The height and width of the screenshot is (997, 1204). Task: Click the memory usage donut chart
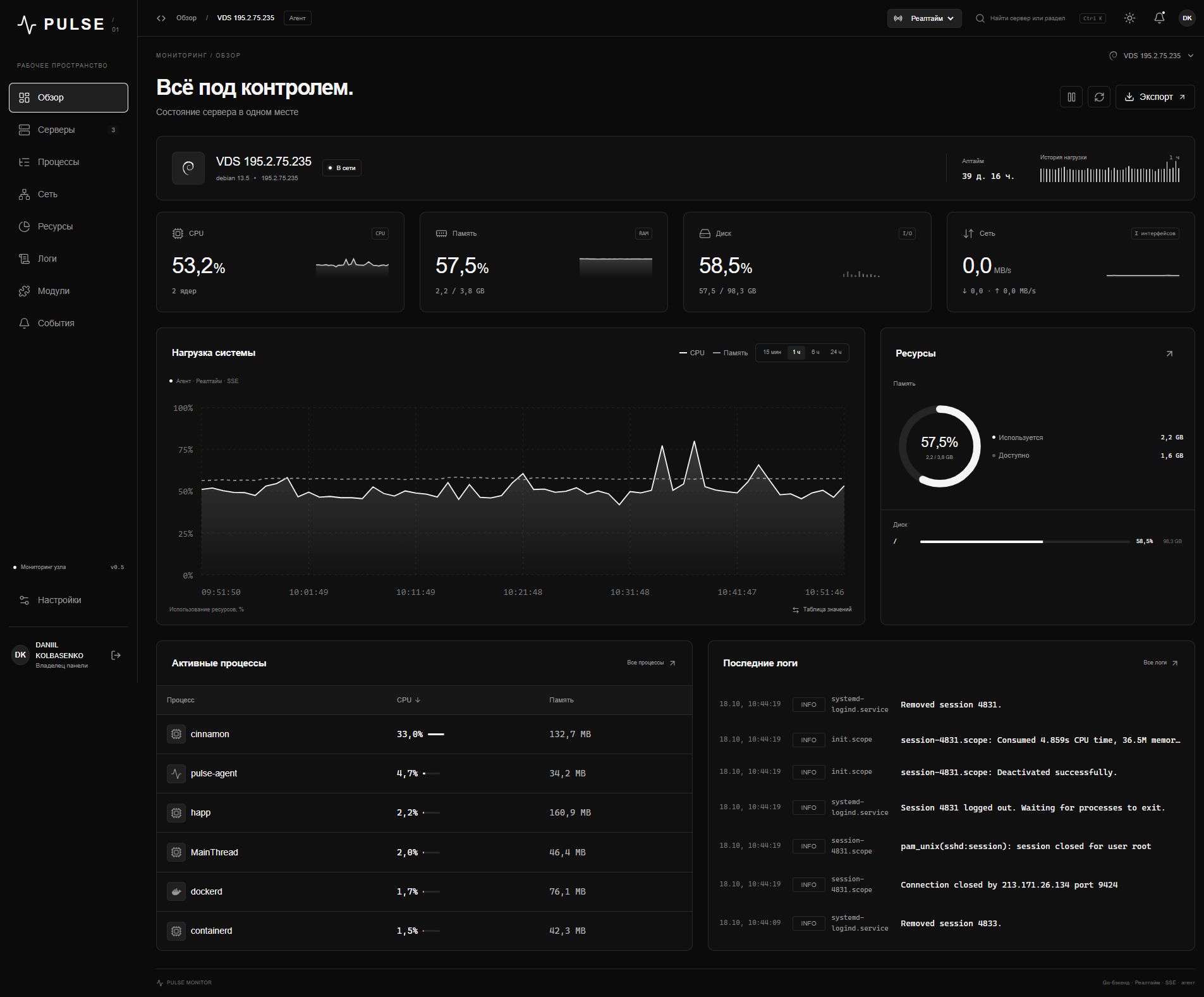[940, 446]
